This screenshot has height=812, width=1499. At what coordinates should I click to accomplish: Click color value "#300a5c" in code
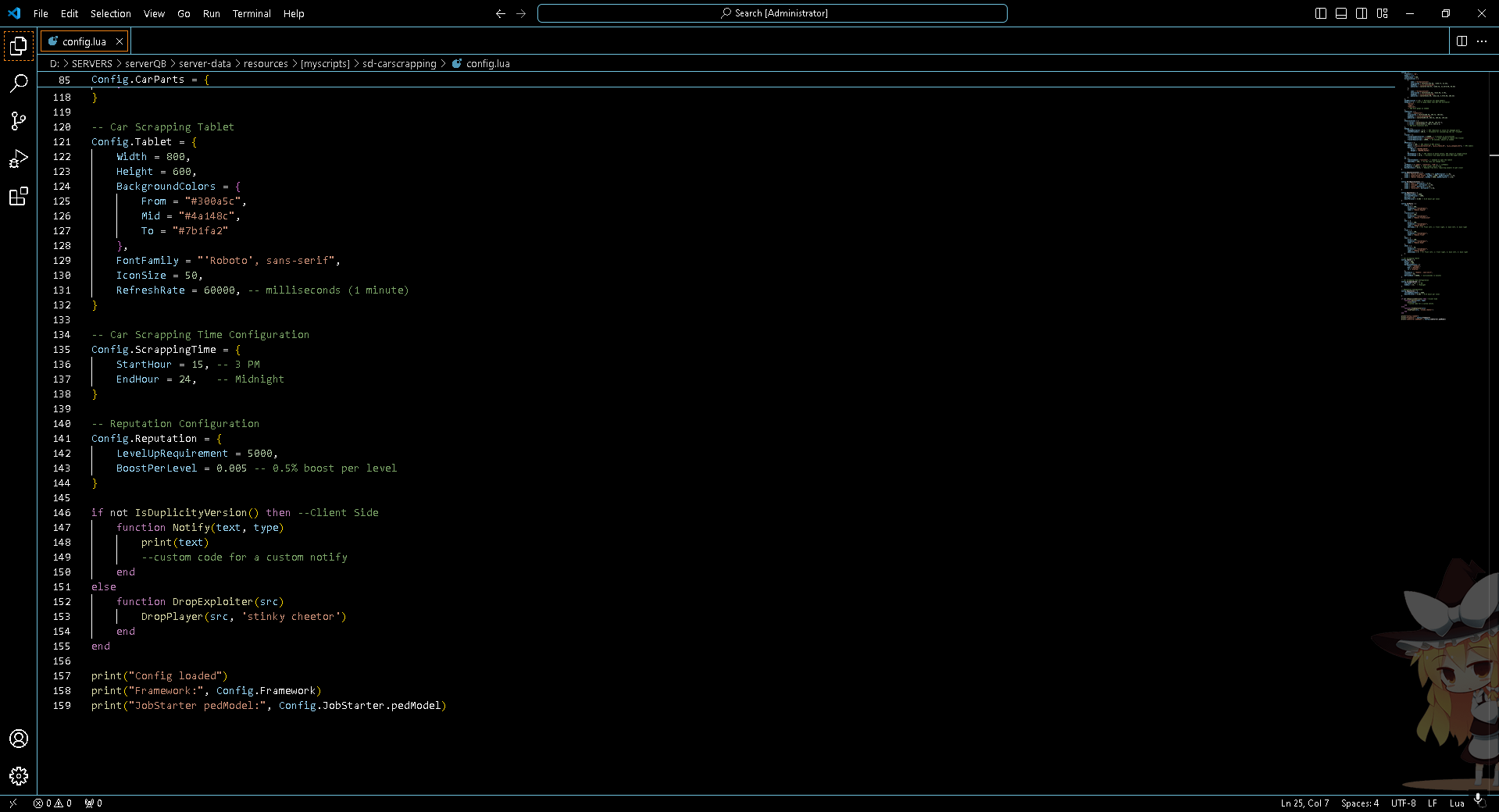pos(212,201)
